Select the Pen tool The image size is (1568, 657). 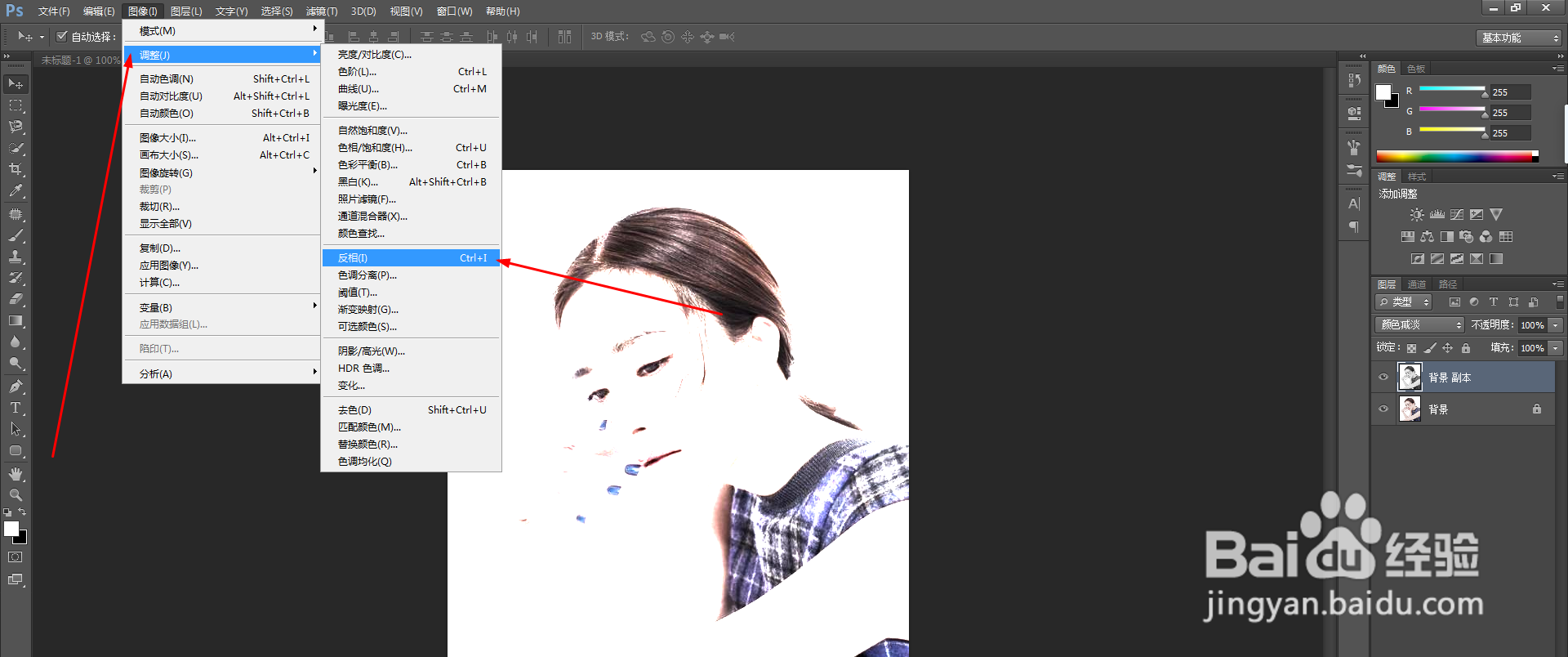click(x=16, y=387)
